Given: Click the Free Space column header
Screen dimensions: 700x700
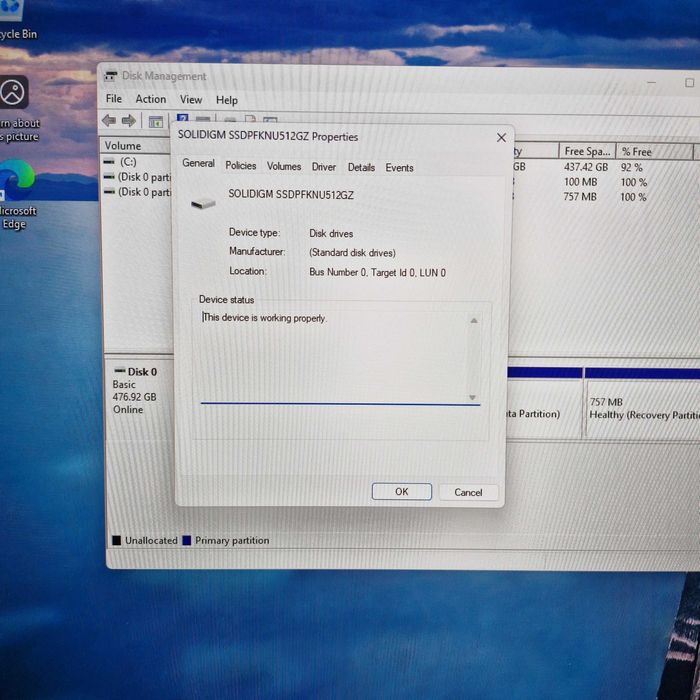Looking at the screenshot, I should (587, 151).
